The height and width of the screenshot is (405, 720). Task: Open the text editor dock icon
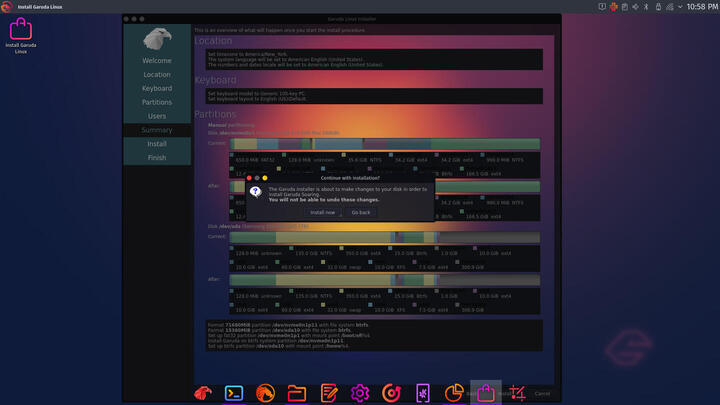[328, 393]
